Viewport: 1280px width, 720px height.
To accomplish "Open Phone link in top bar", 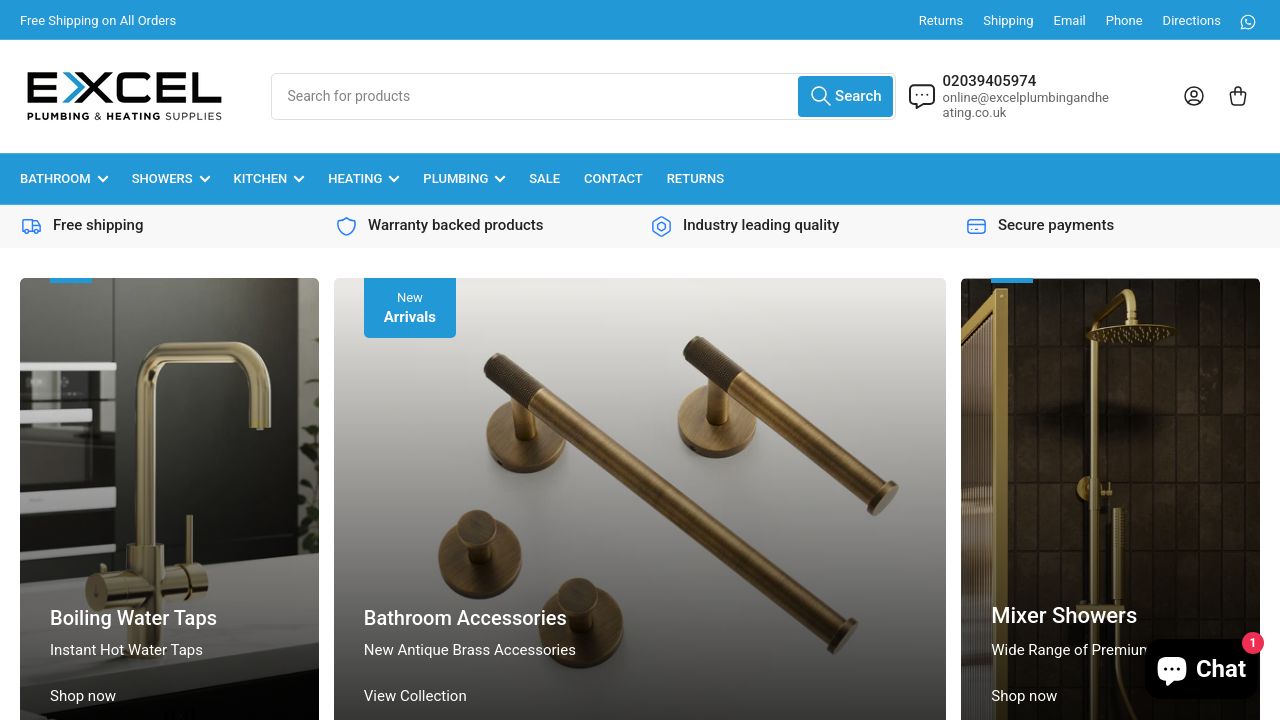I will point(1124,21).
